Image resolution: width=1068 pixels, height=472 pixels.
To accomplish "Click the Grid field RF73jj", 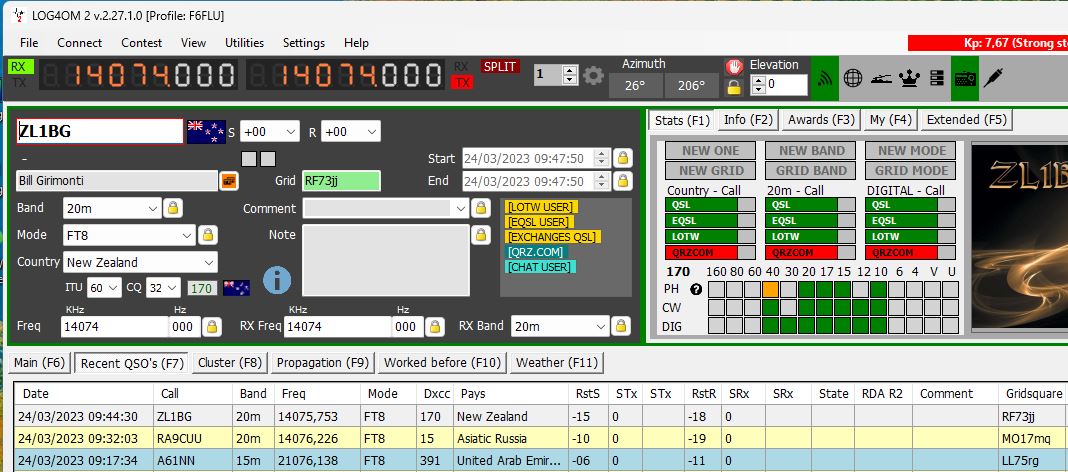I will coord(341,181).
